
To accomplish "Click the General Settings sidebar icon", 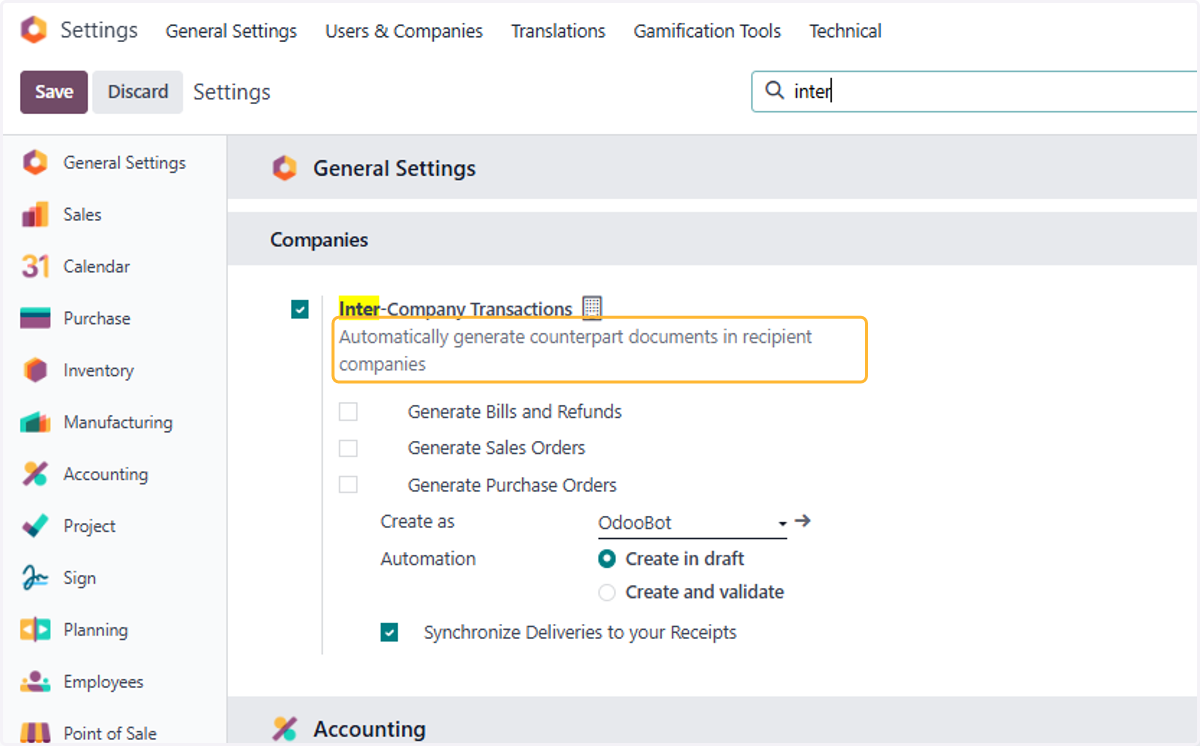I will (35, 162).
